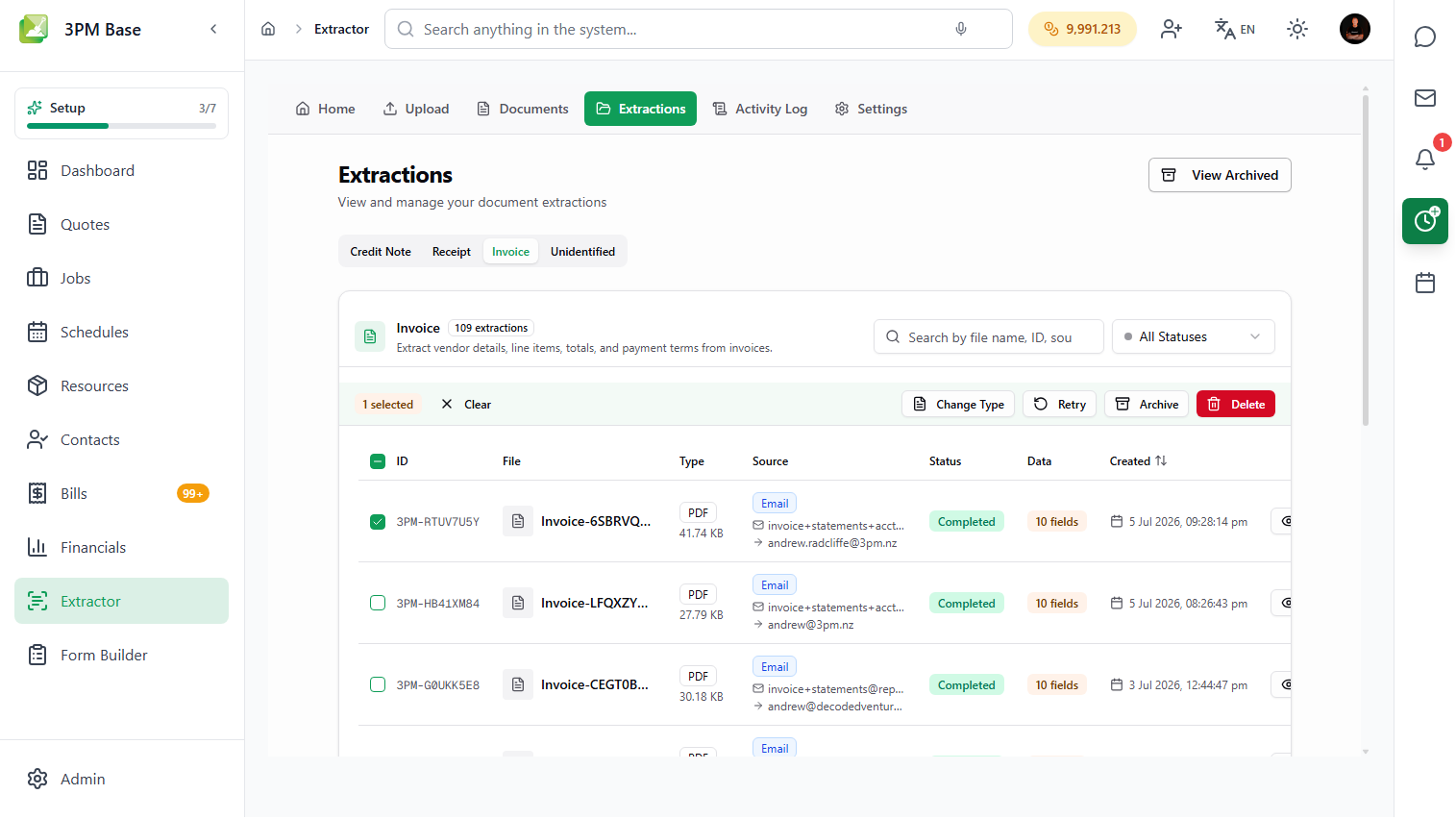Click 10 fields badge for 3PM-RTUV7U5Y
1456x819 pixels.
(1057, 522)
